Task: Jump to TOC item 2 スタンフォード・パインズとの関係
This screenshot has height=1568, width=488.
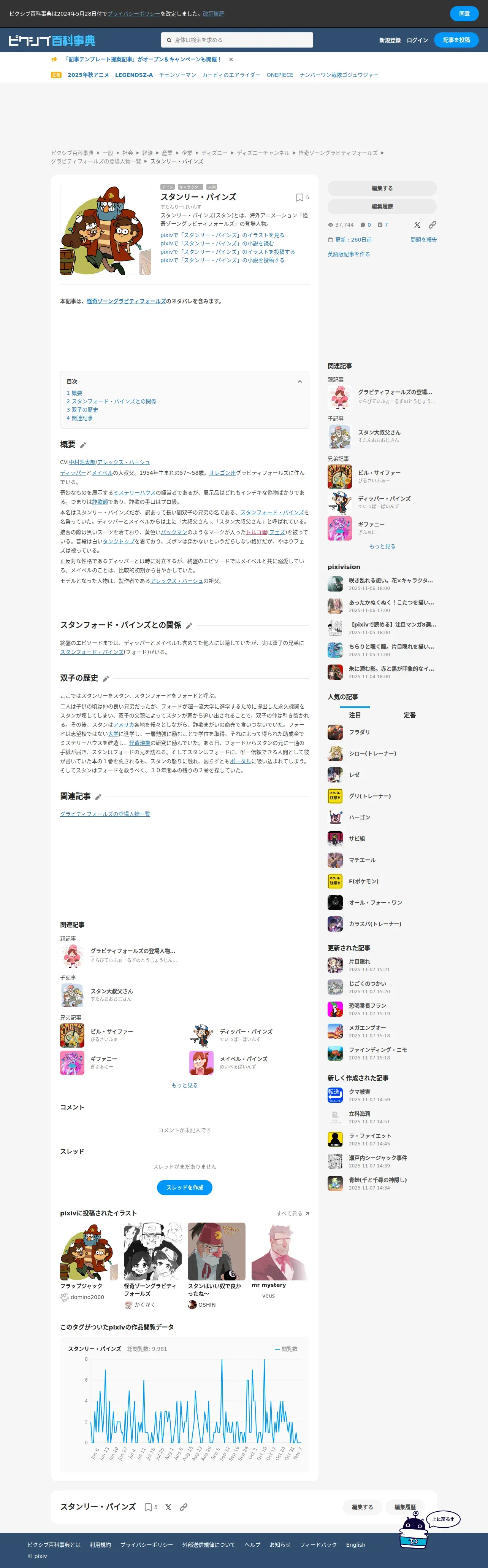Action: [111, 402]
